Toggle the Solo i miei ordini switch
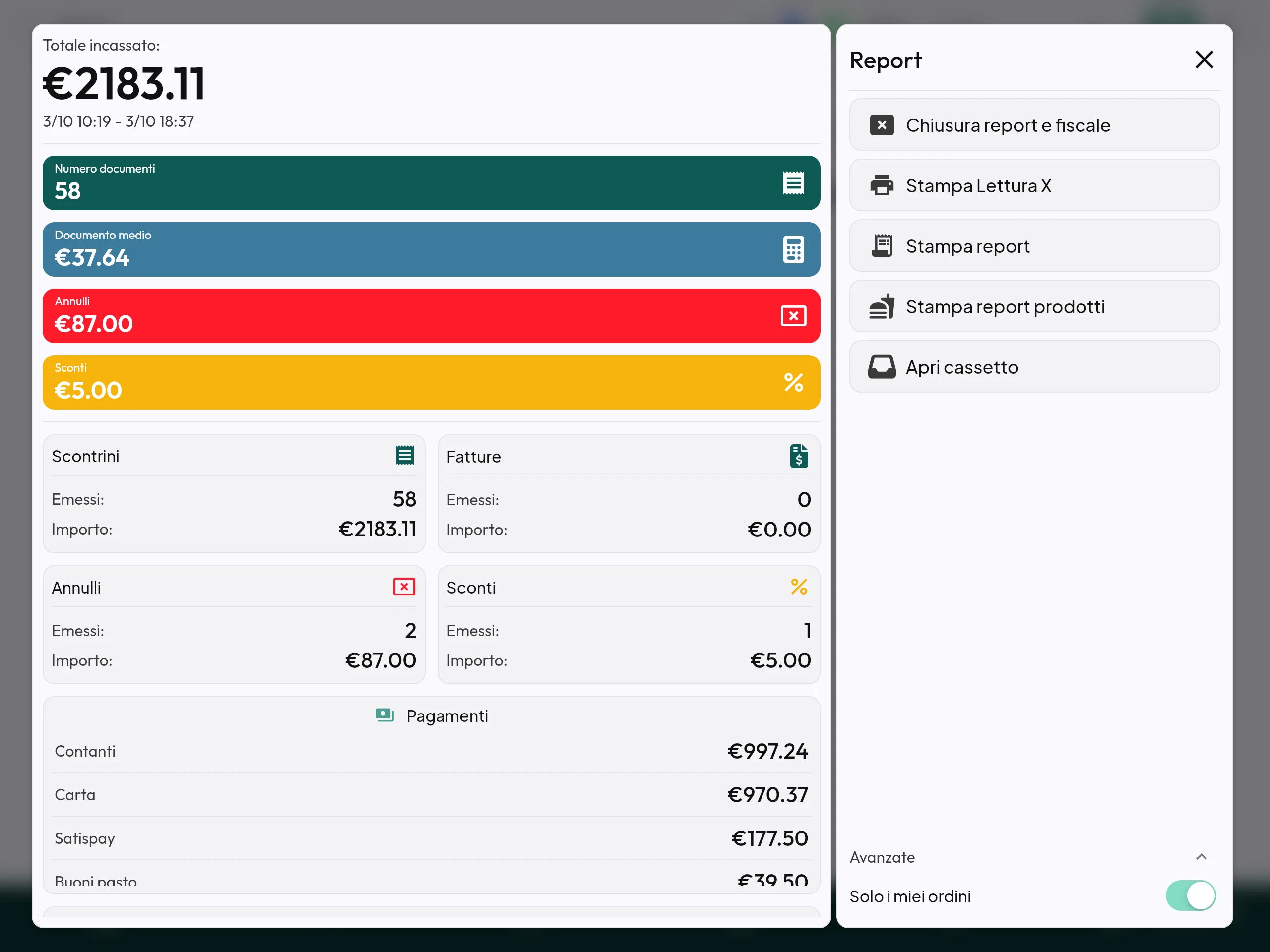The image size is (1270, 952). [1190, 896]
